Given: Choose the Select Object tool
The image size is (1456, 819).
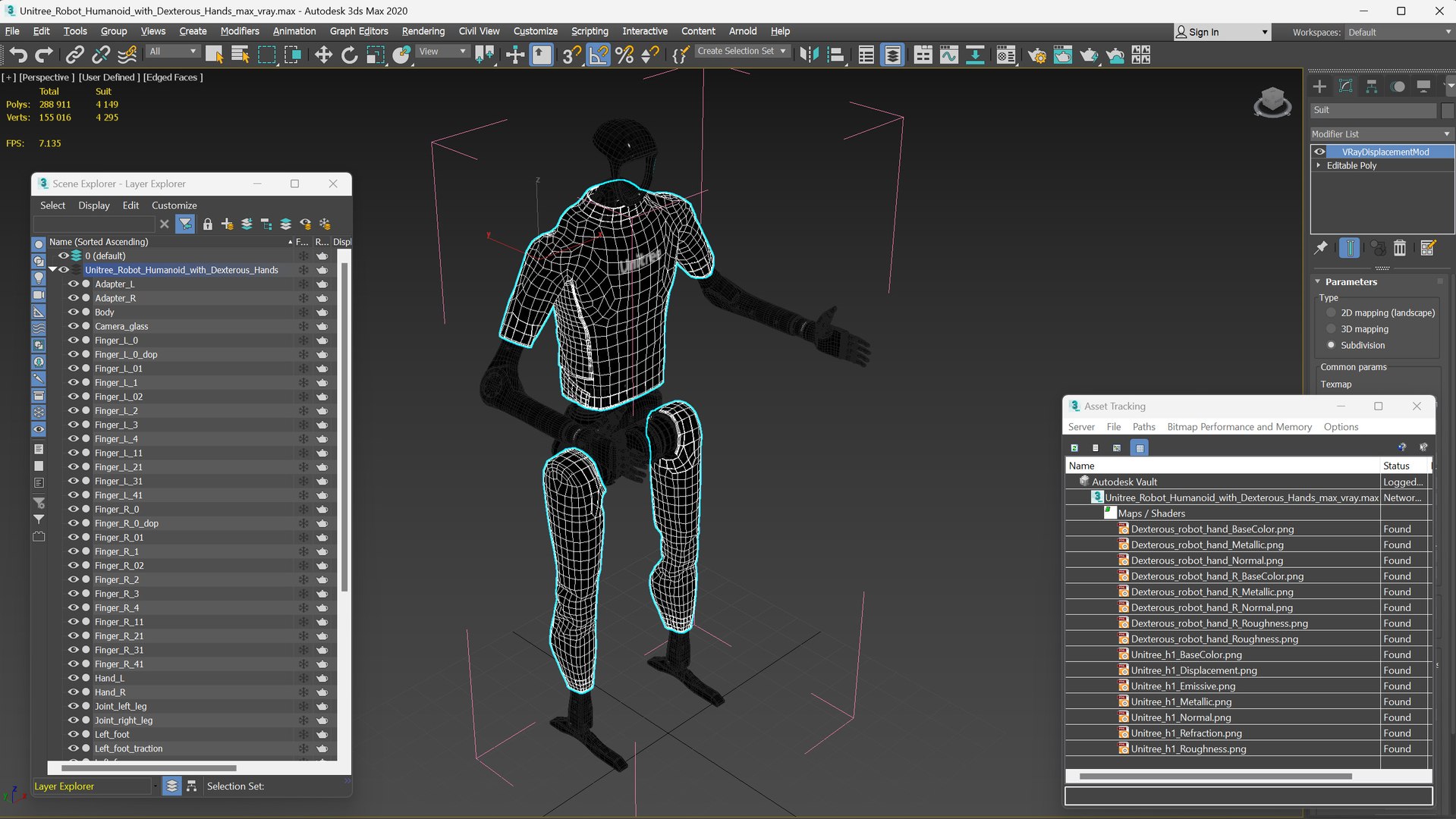Looking at the screenshot, I should click(x=214, y=55).
